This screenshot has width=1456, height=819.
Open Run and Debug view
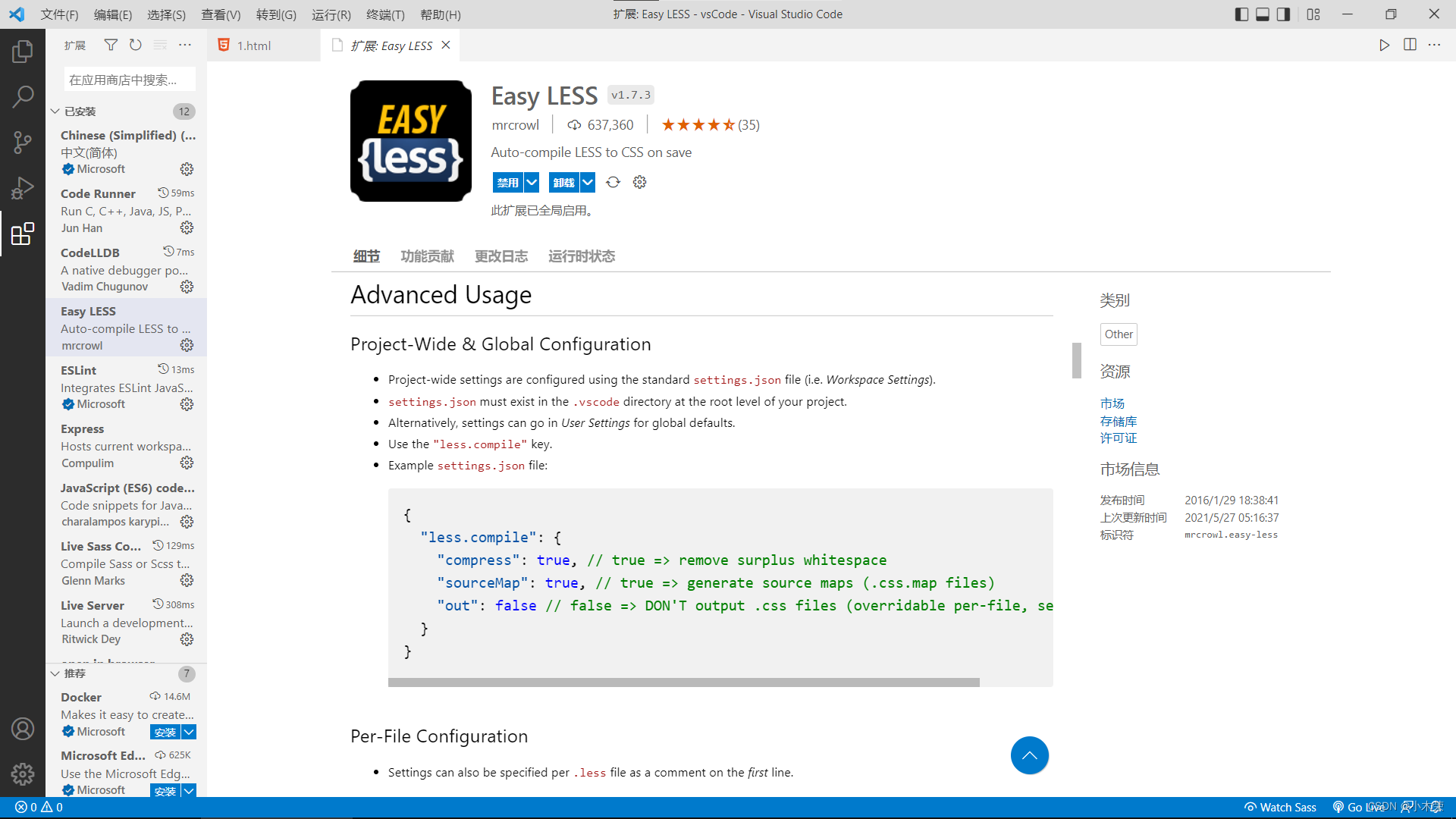[23, 187]
